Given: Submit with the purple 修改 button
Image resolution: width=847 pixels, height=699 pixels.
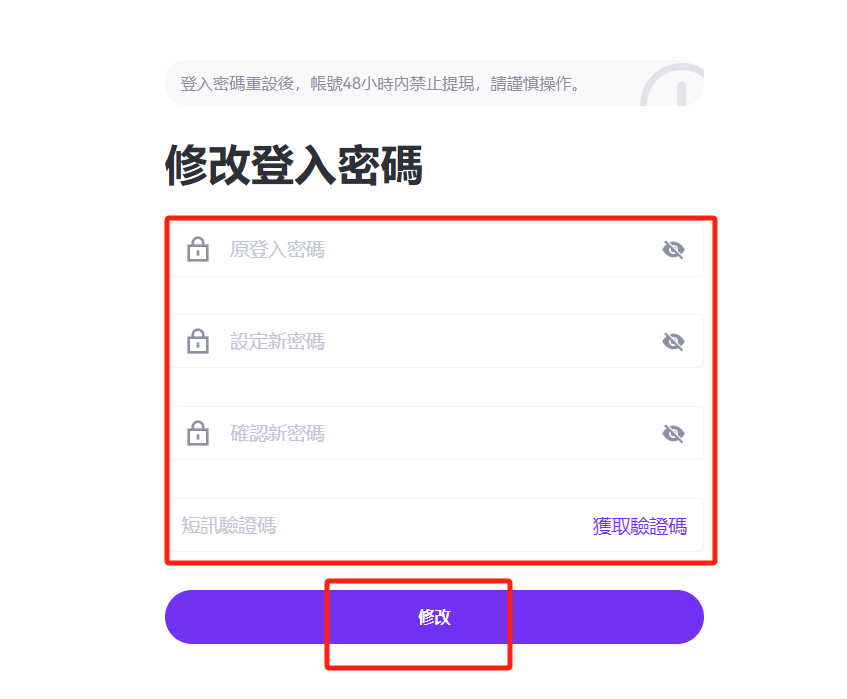Looking at the screenshot, I should coord(434,617).
